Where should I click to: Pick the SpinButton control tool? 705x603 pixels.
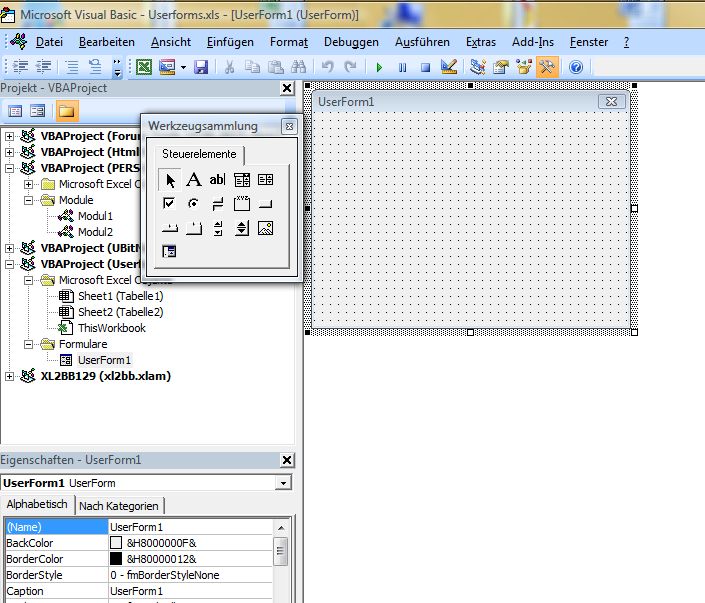[242, 228]
